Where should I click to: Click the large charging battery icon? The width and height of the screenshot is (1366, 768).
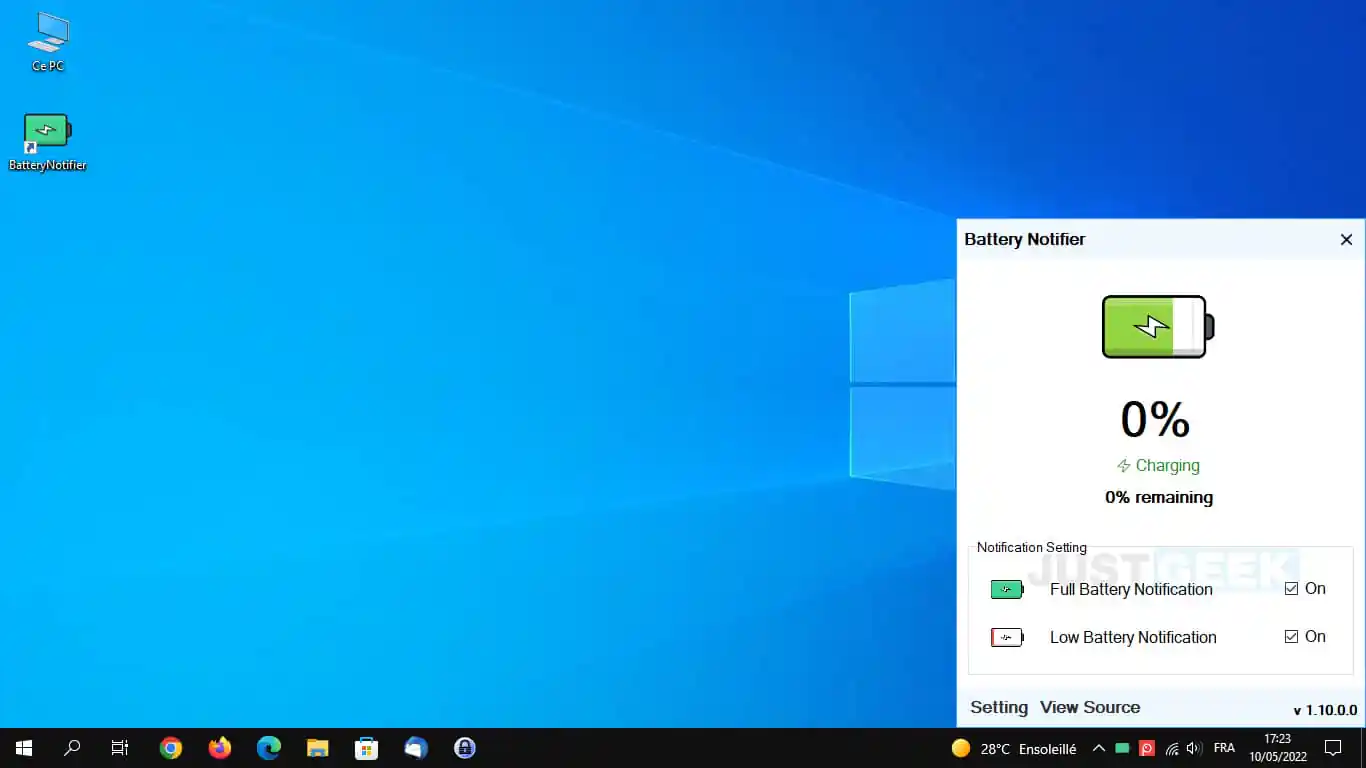(x=1158, y=327)
